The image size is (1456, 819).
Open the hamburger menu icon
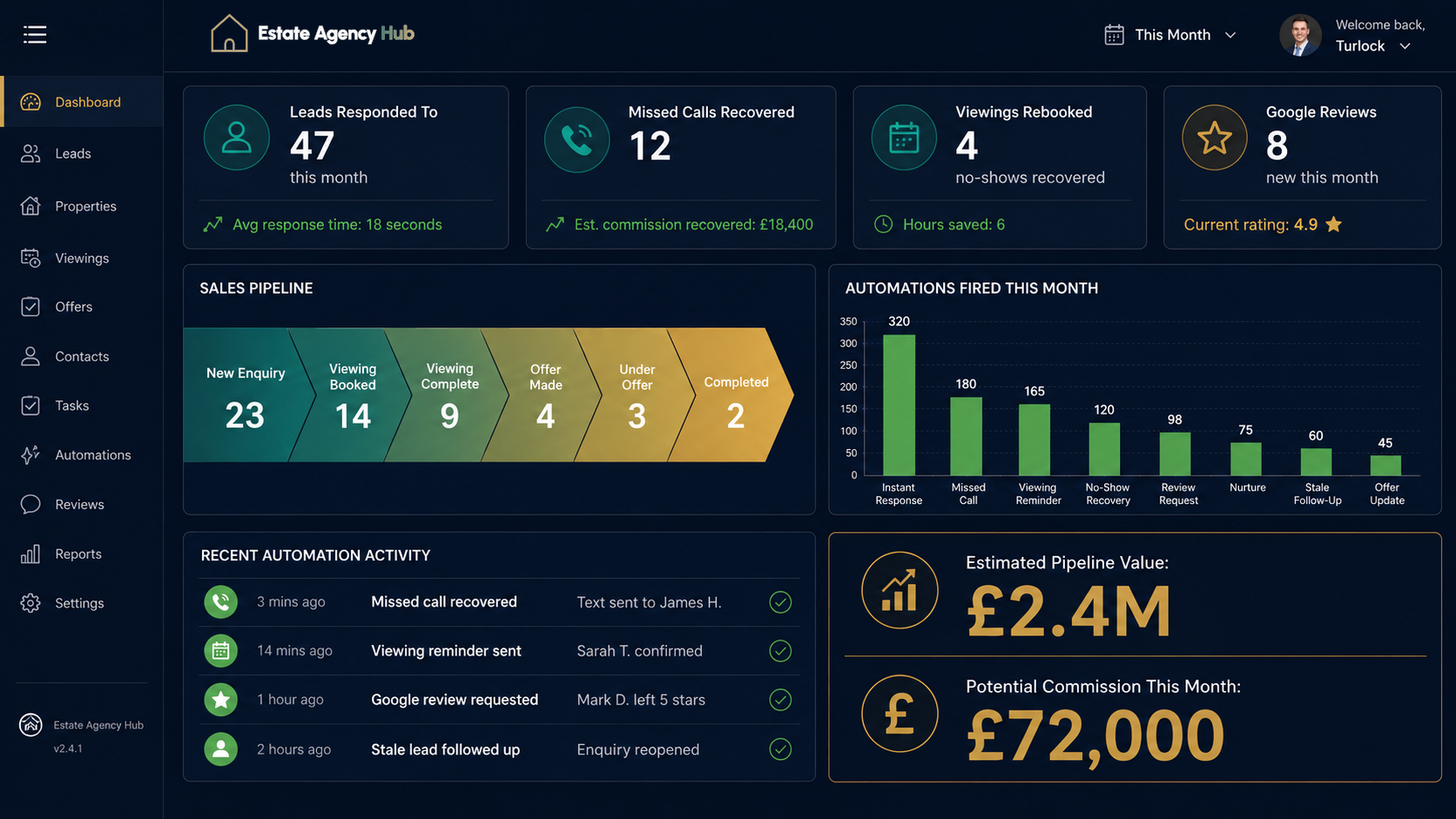click(x=35, y=35)
